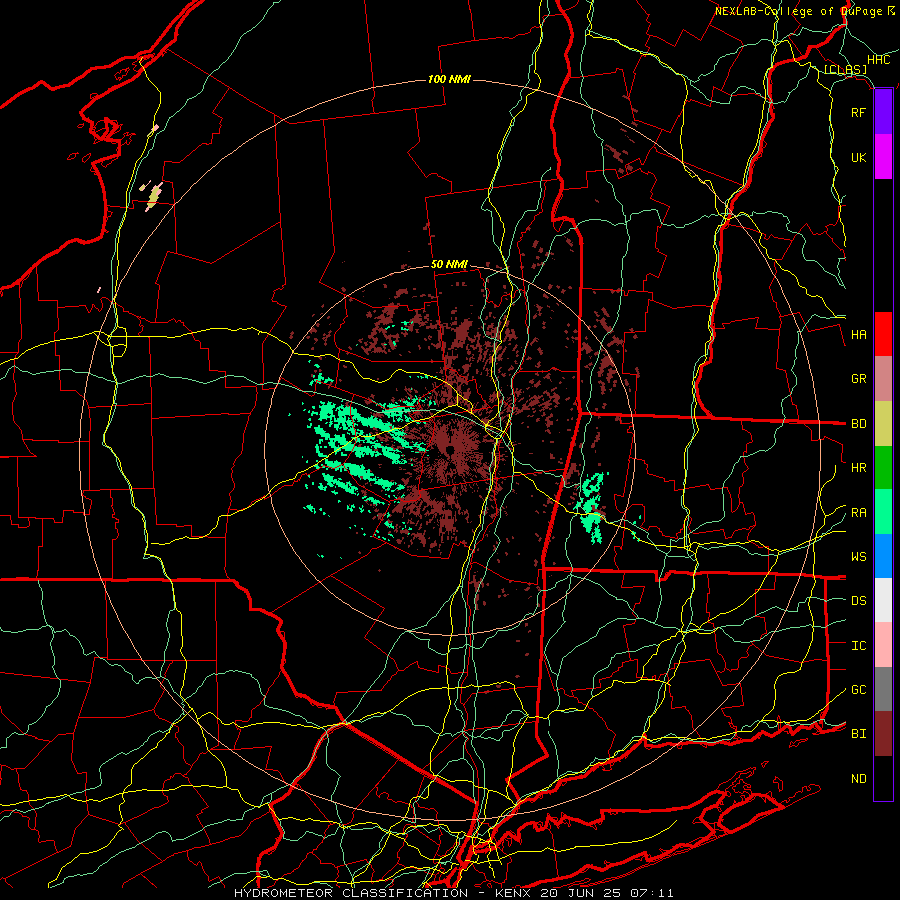
Task: Click the DS white legend swatch
Action: 883,600
